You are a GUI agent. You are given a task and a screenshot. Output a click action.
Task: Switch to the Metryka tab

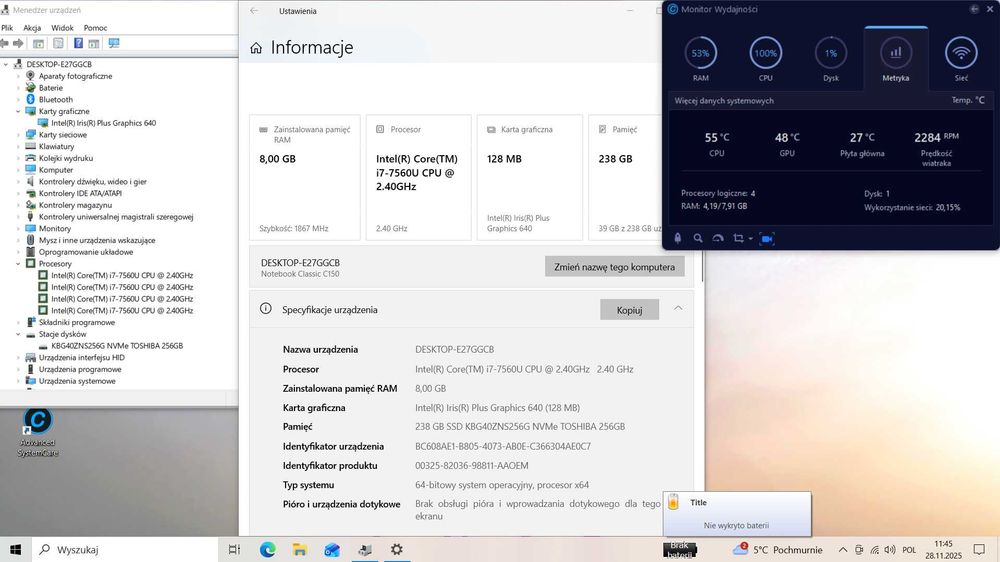895,57
